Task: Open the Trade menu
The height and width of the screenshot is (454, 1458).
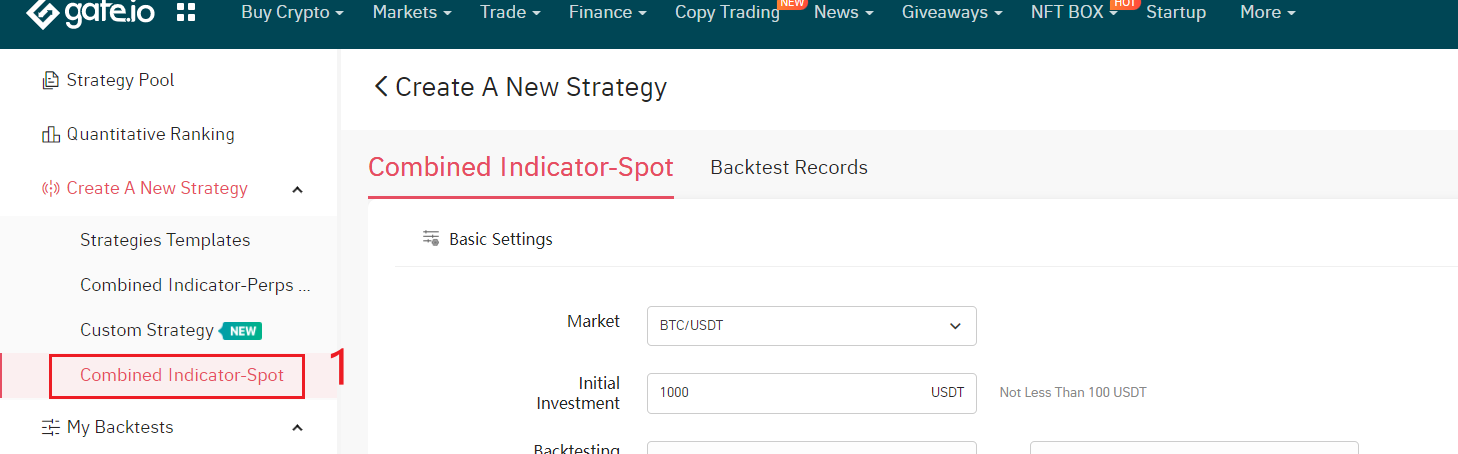Action: [510, 13]
